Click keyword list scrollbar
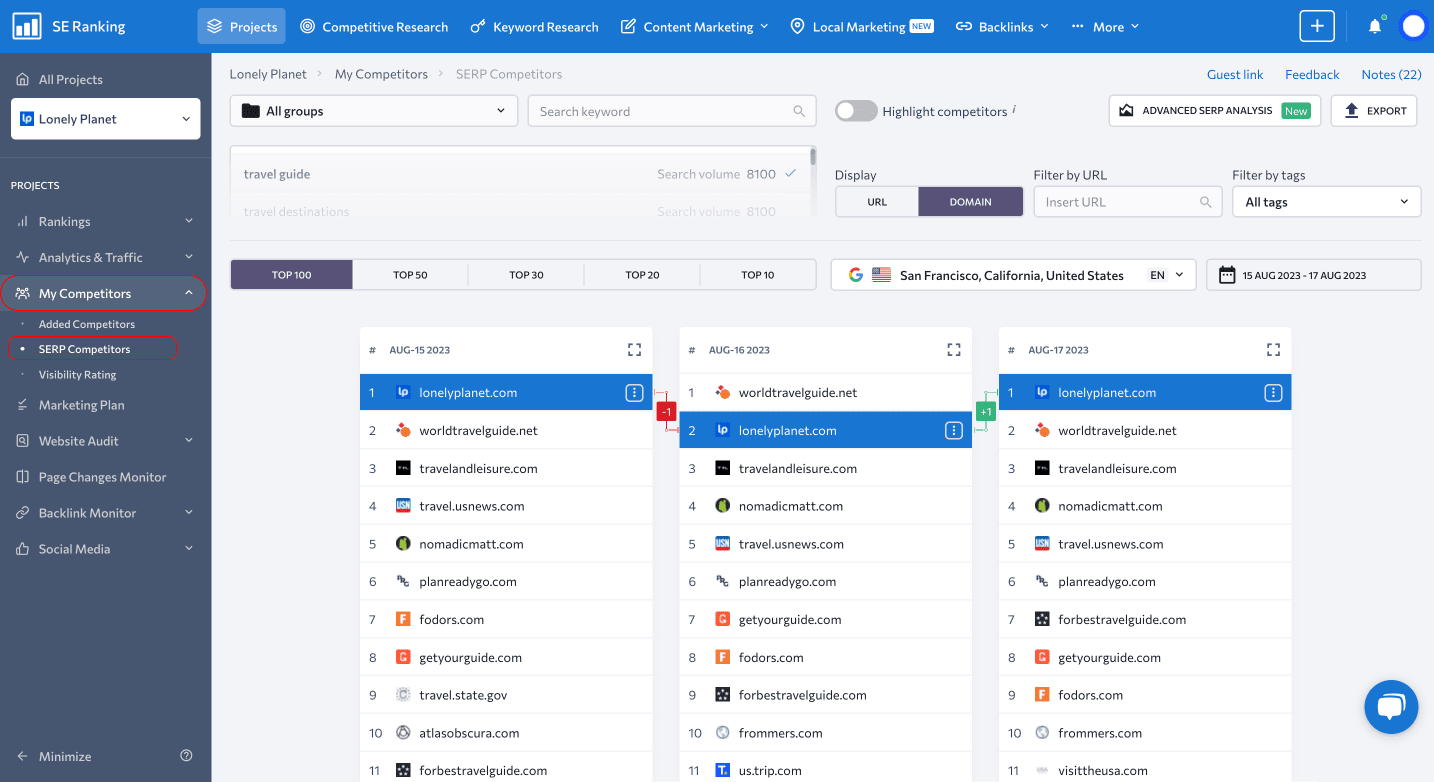 [813, 157]
